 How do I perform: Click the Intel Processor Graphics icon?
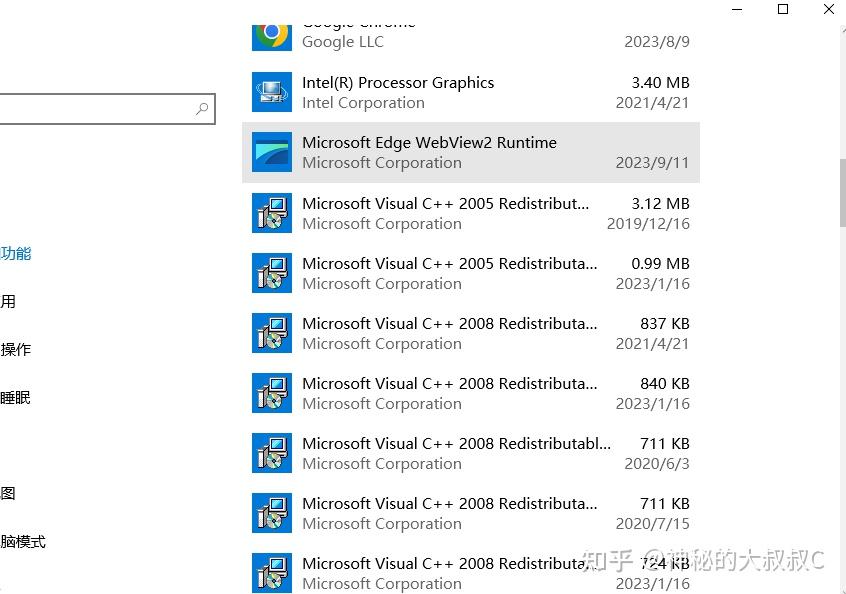click(271, 92)
